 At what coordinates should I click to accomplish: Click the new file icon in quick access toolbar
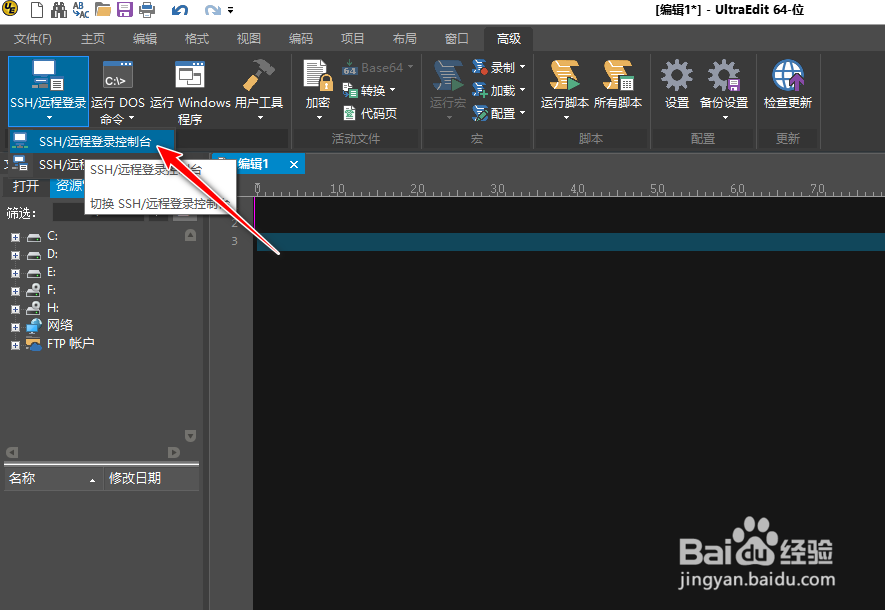pyautogui.click(x=37, y=10)
